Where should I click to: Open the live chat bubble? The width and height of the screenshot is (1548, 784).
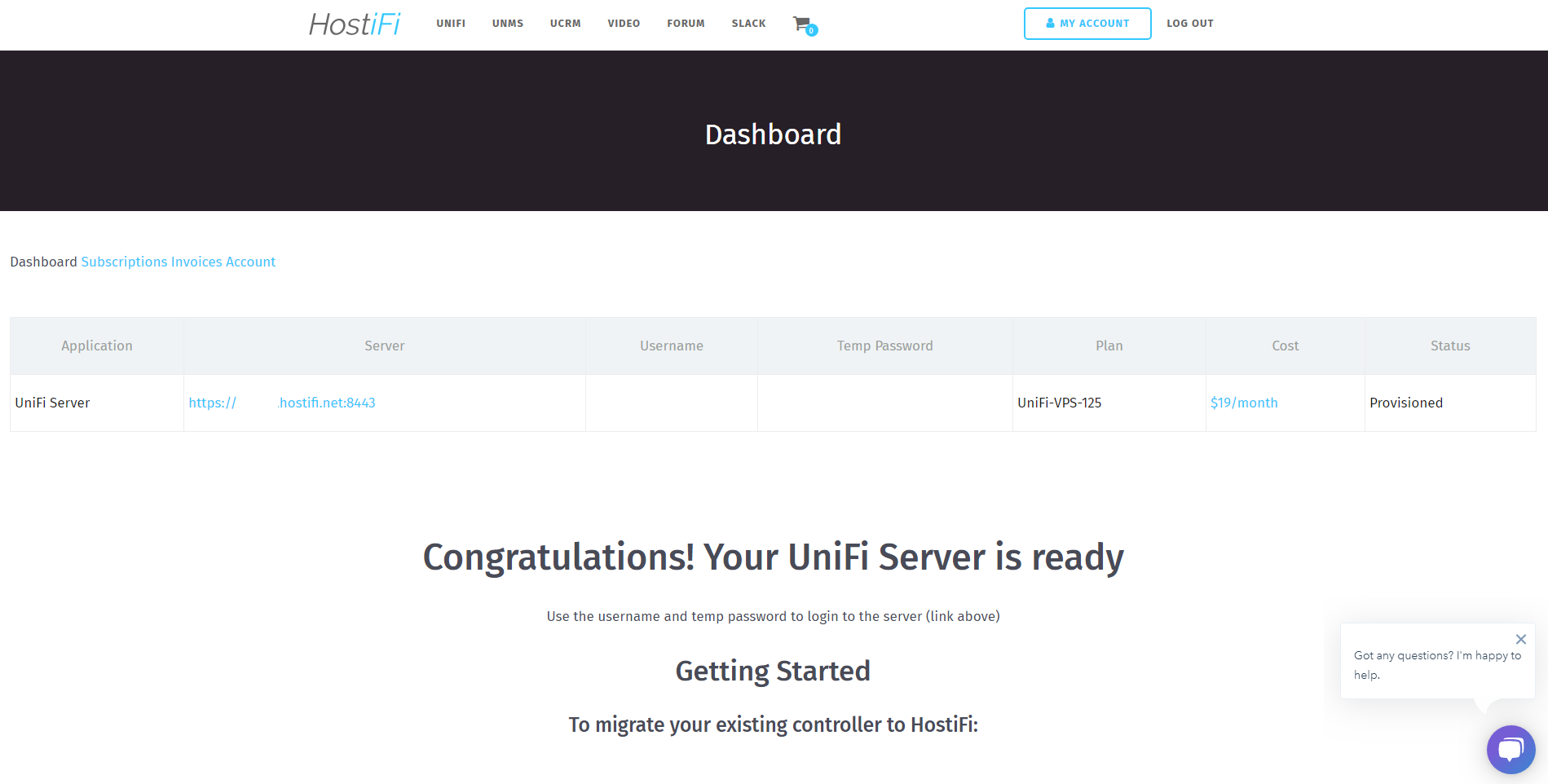[x=1511, y=749]
